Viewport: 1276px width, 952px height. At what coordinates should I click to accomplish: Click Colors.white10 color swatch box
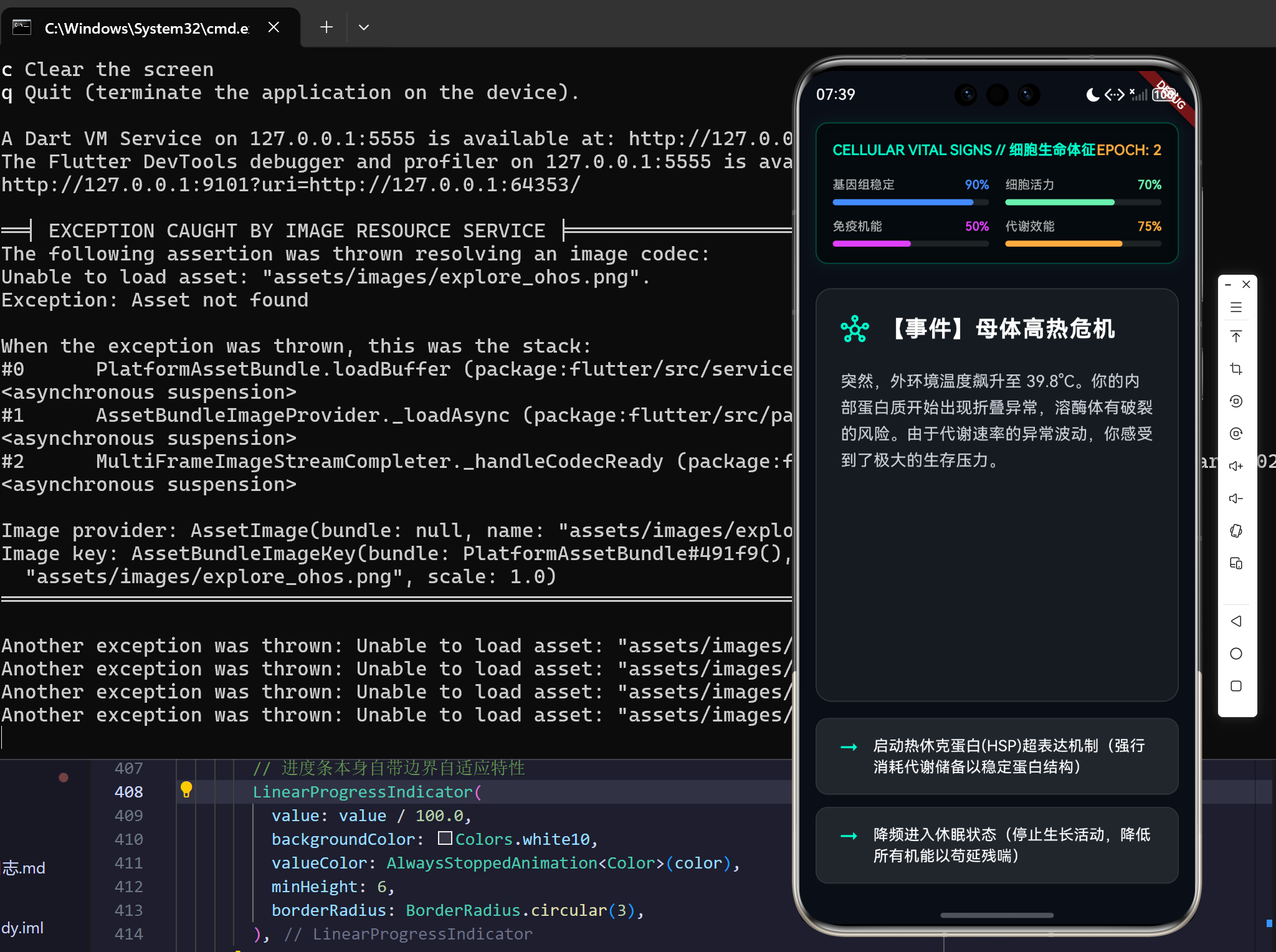pyautogui.click(x=444, y=839)
